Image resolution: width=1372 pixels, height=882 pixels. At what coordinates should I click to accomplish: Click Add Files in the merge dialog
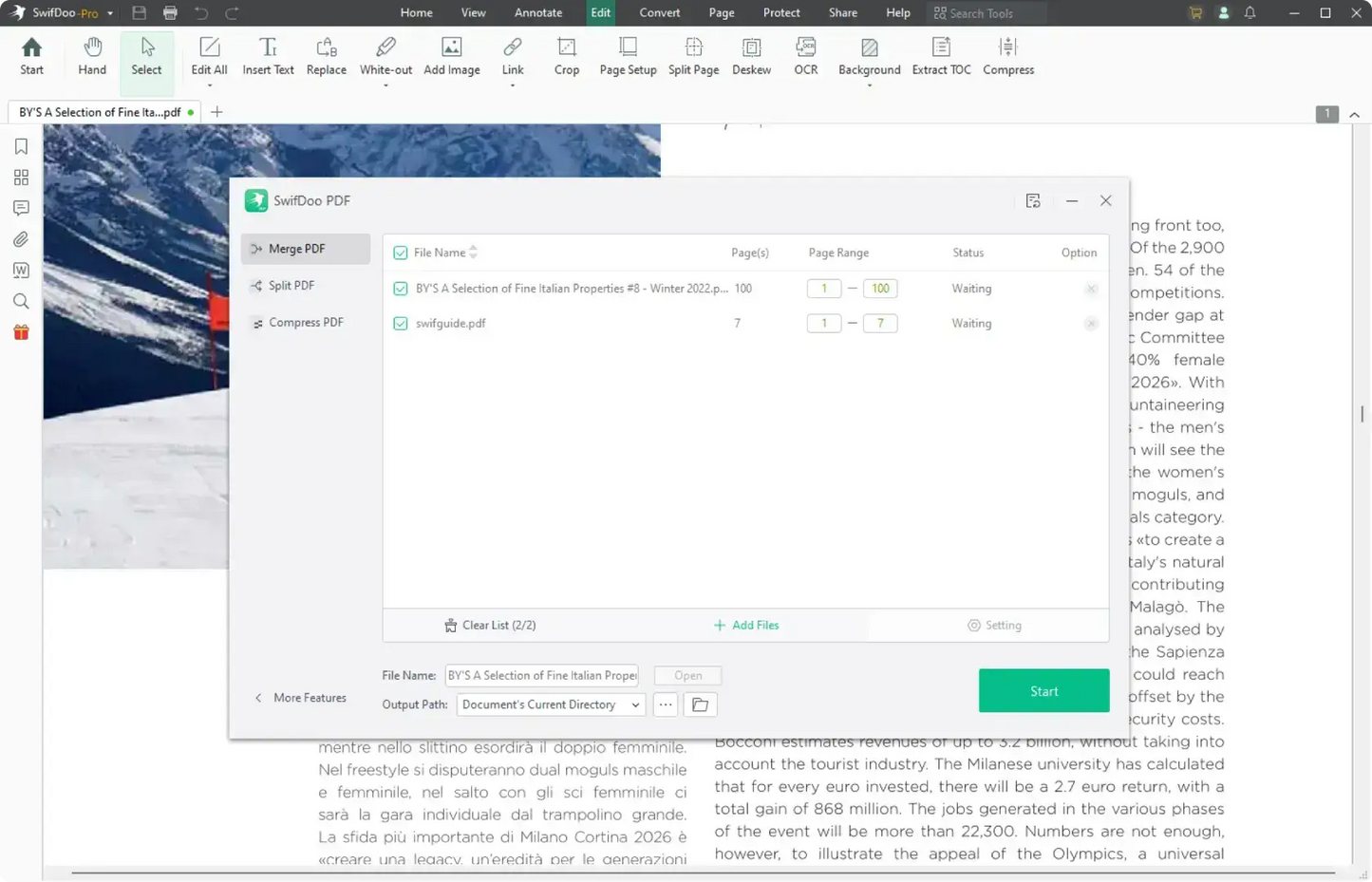(x=746, y=626)
